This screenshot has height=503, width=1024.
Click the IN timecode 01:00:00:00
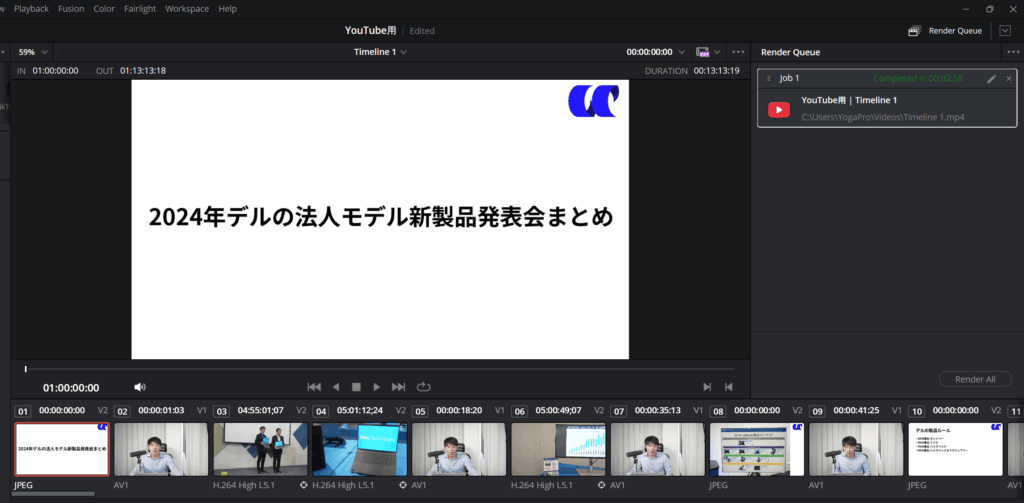click(x=56, y=71)
